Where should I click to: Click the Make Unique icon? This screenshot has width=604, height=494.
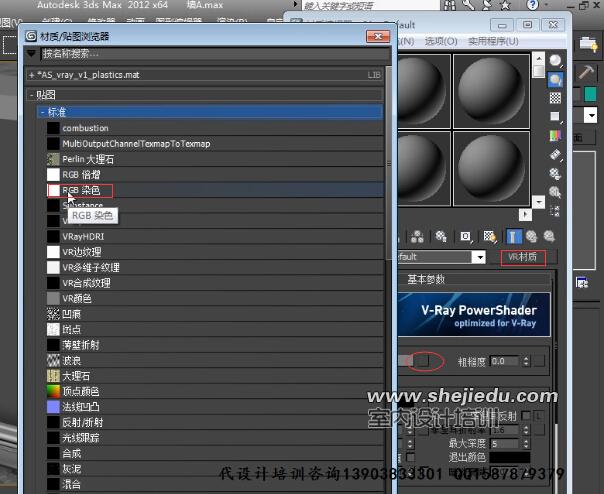[x=418, y=236]
